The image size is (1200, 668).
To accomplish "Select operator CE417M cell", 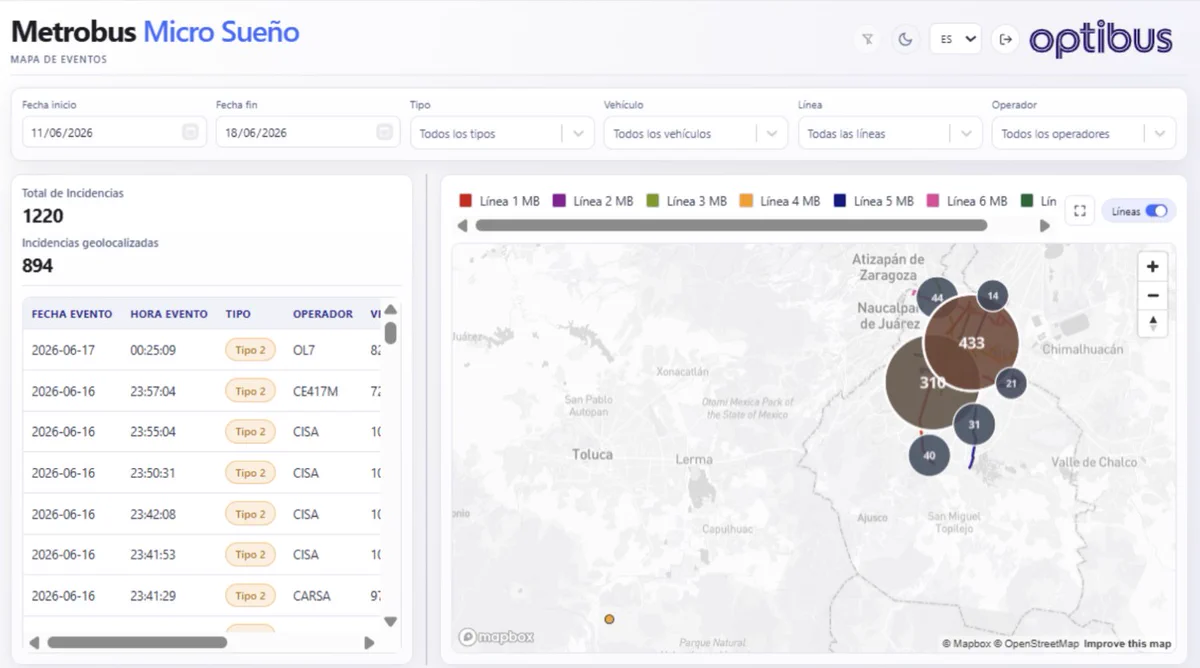I will 315,391.
